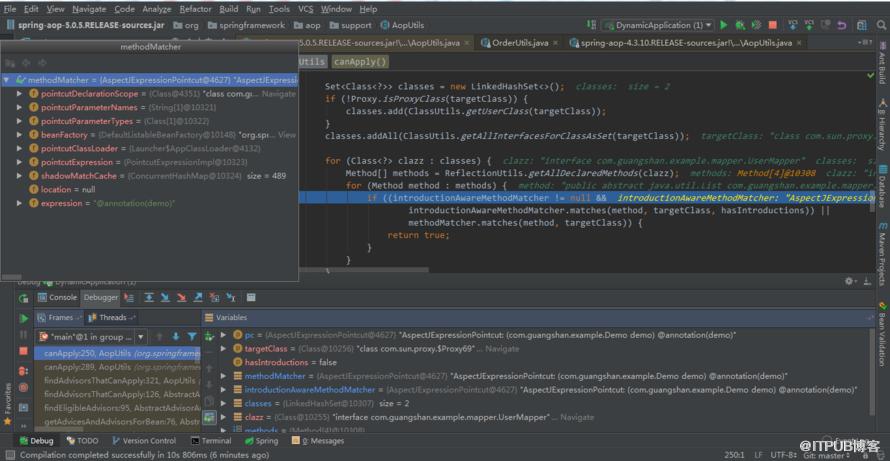This screenshot has width=890, height=461.
Task: Stop the application via red square in toolbar
Action: [773, 25]
